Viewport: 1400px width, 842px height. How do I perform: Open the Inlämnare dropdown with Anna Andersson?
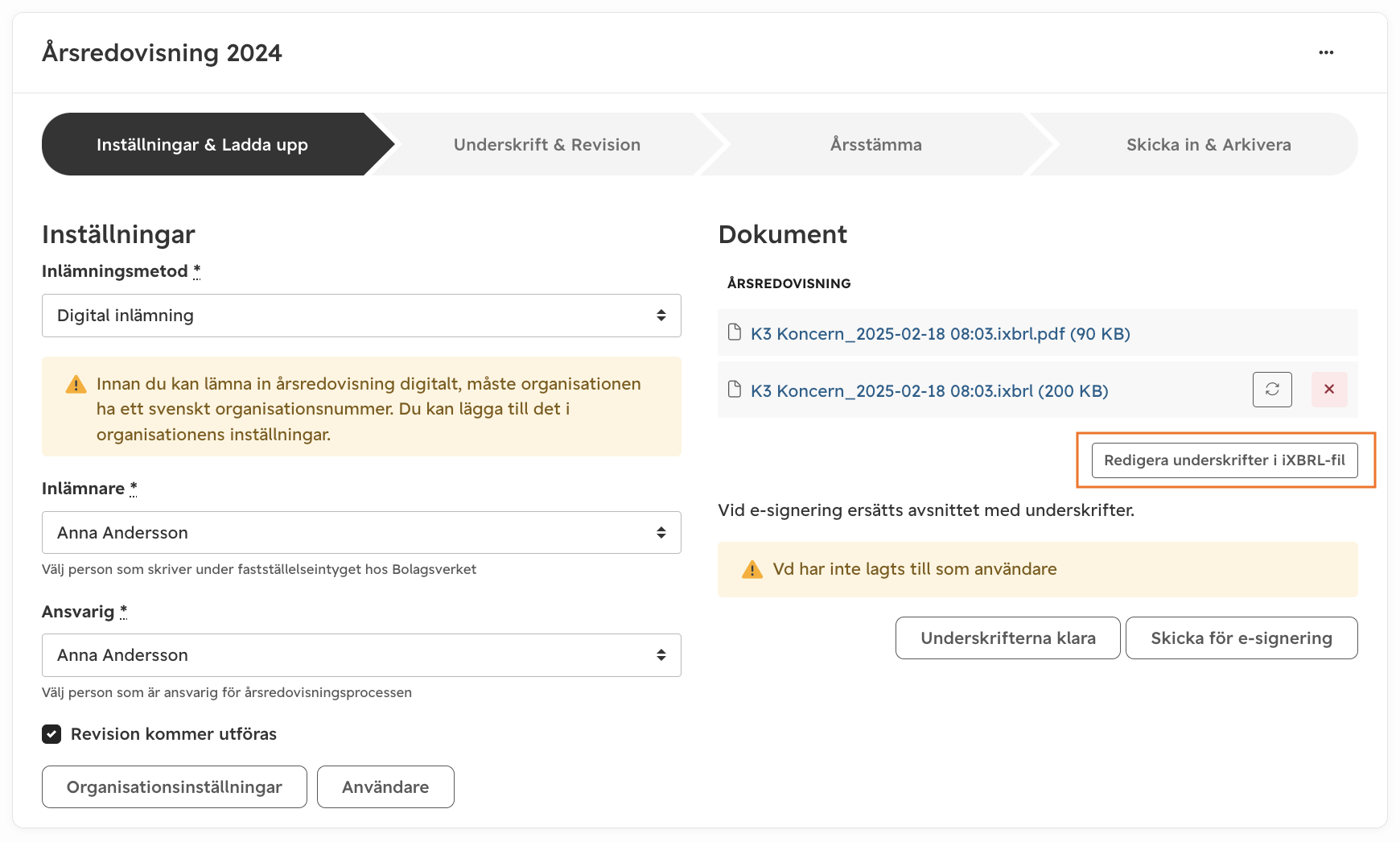(361, 533)
